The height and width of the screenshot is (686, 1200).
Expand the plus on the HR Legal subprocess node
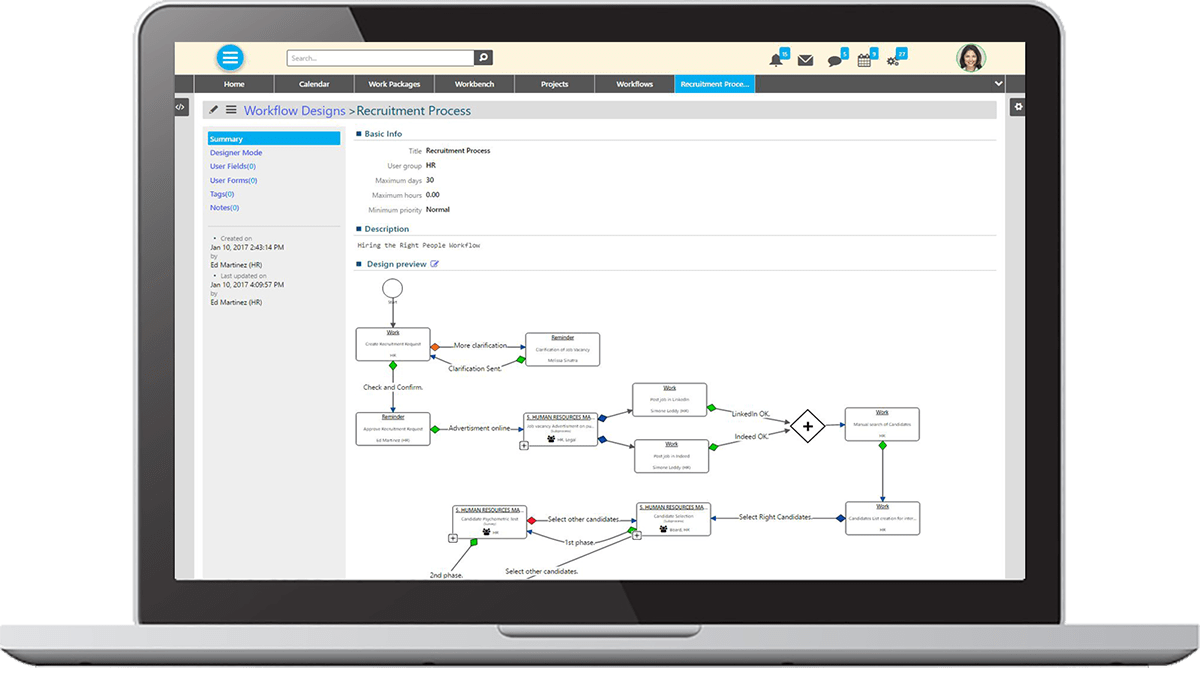pos(523,445)
